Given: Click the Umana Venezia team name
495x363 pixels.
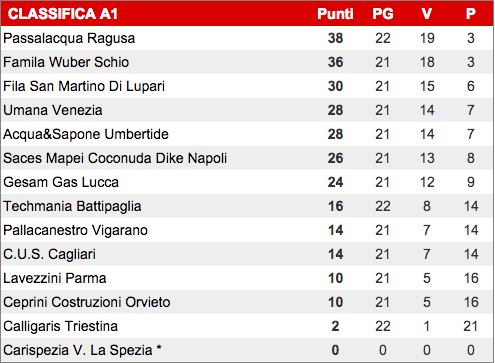Looking at the screenshot, I should (53, 110).
